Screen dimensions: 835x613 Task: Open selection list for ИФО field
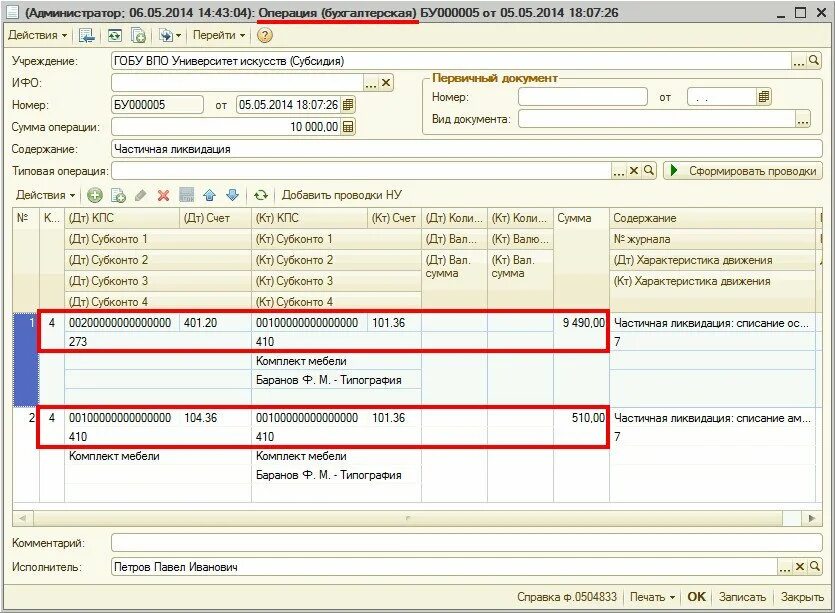pos(371,83)
